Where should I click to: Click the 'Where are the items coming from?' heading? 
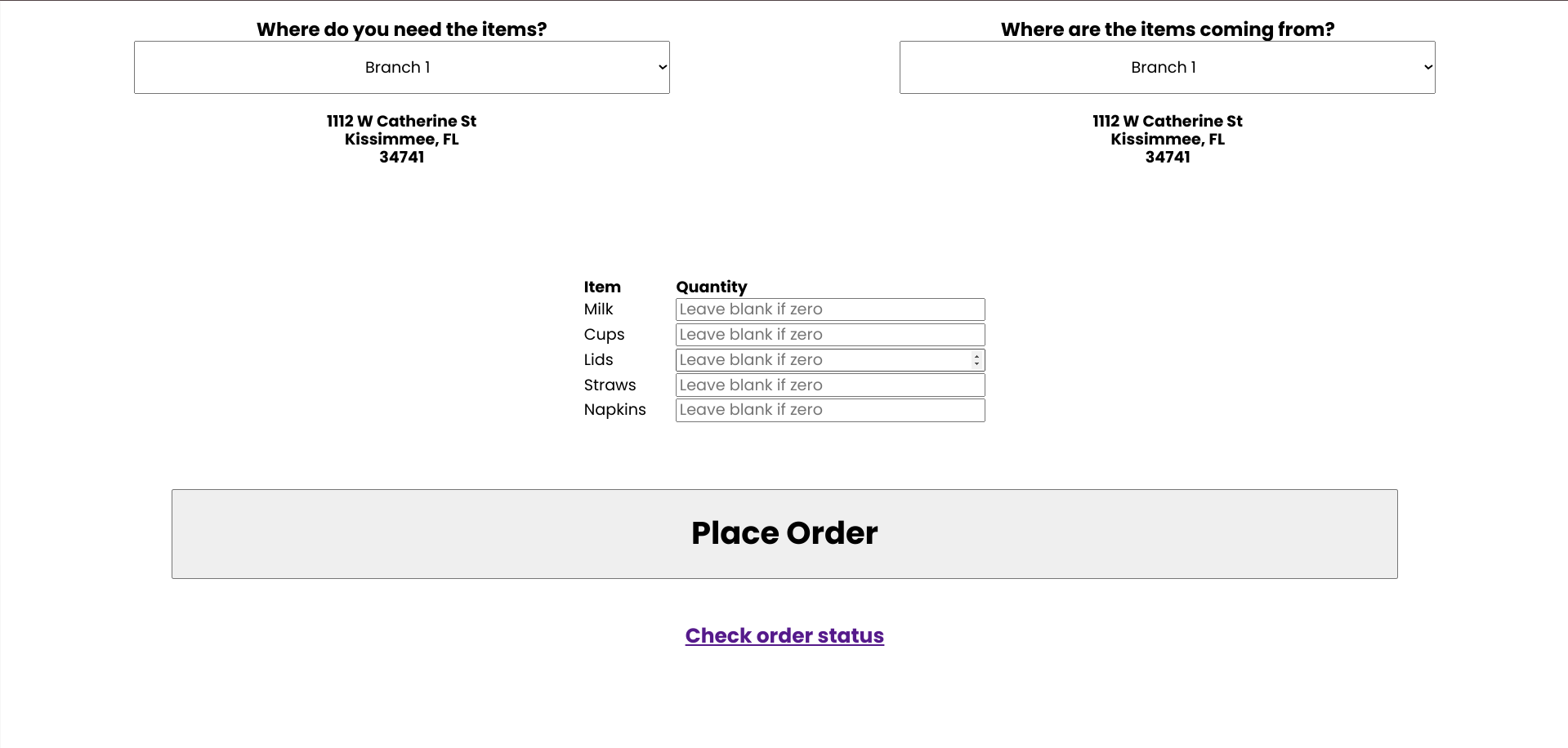click(x=1167, y=29)
